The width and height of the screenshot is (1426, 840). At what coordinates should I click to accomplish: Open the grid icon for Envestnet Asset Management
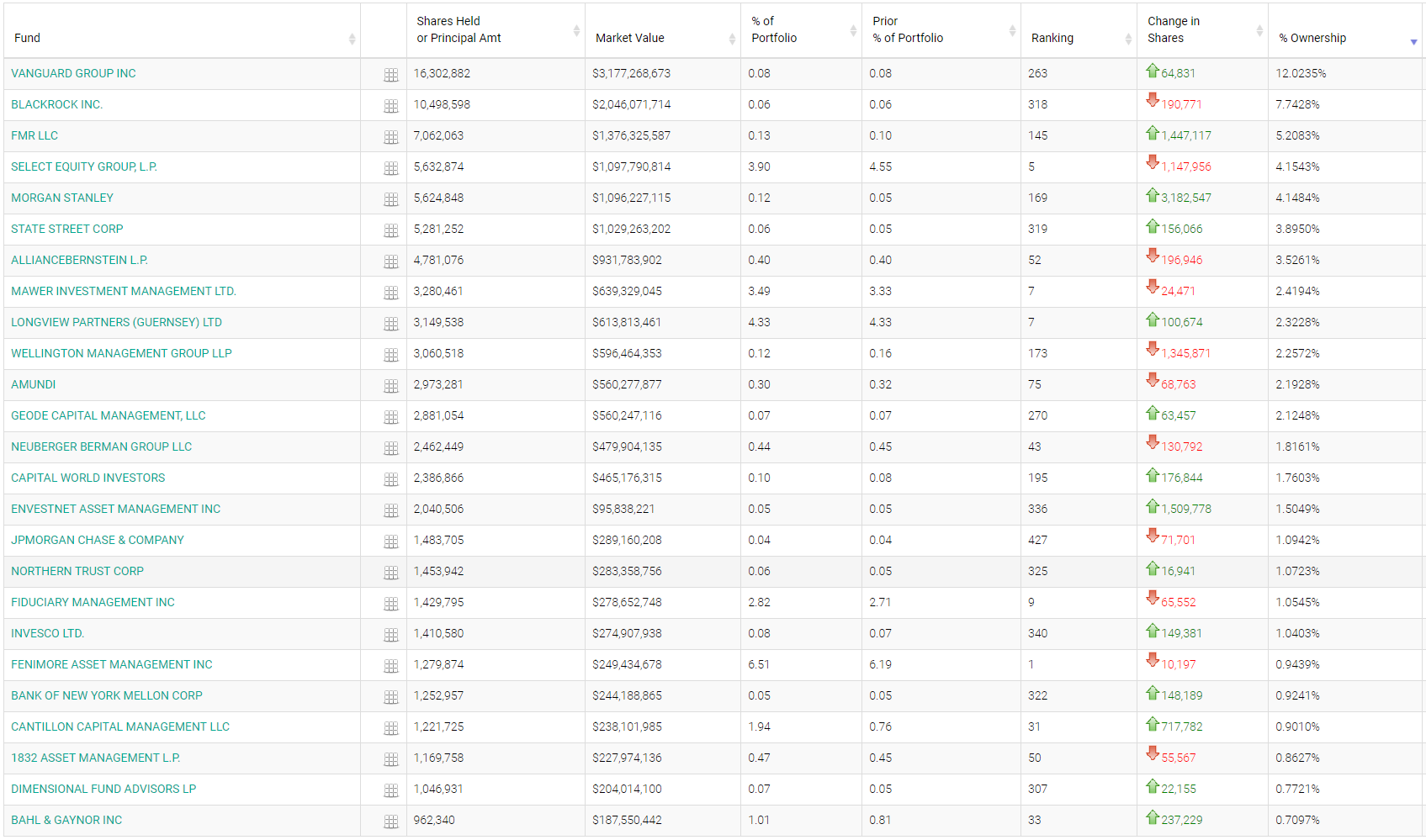(x=391, y=510)
